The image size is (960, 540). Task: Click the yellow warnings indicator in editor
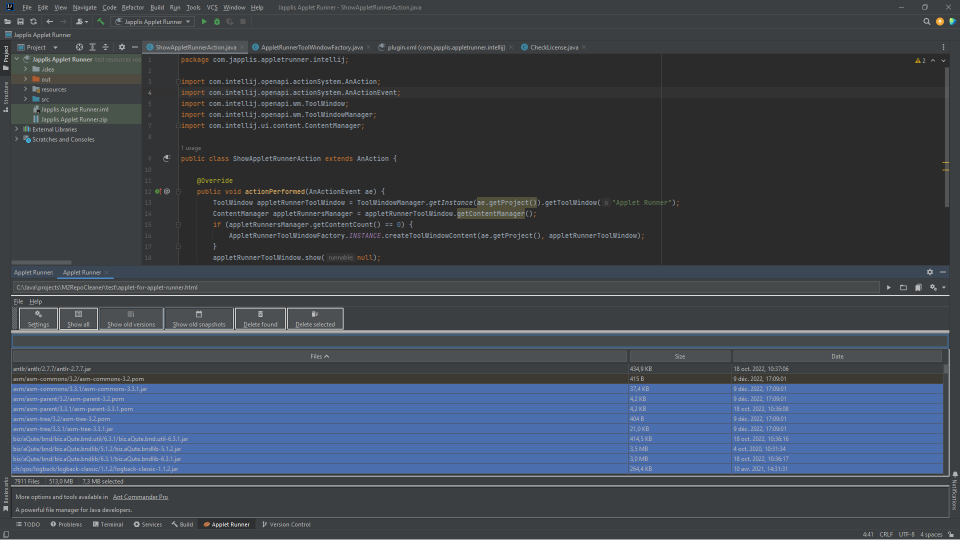pyautogui.click(x=920, y=61)
